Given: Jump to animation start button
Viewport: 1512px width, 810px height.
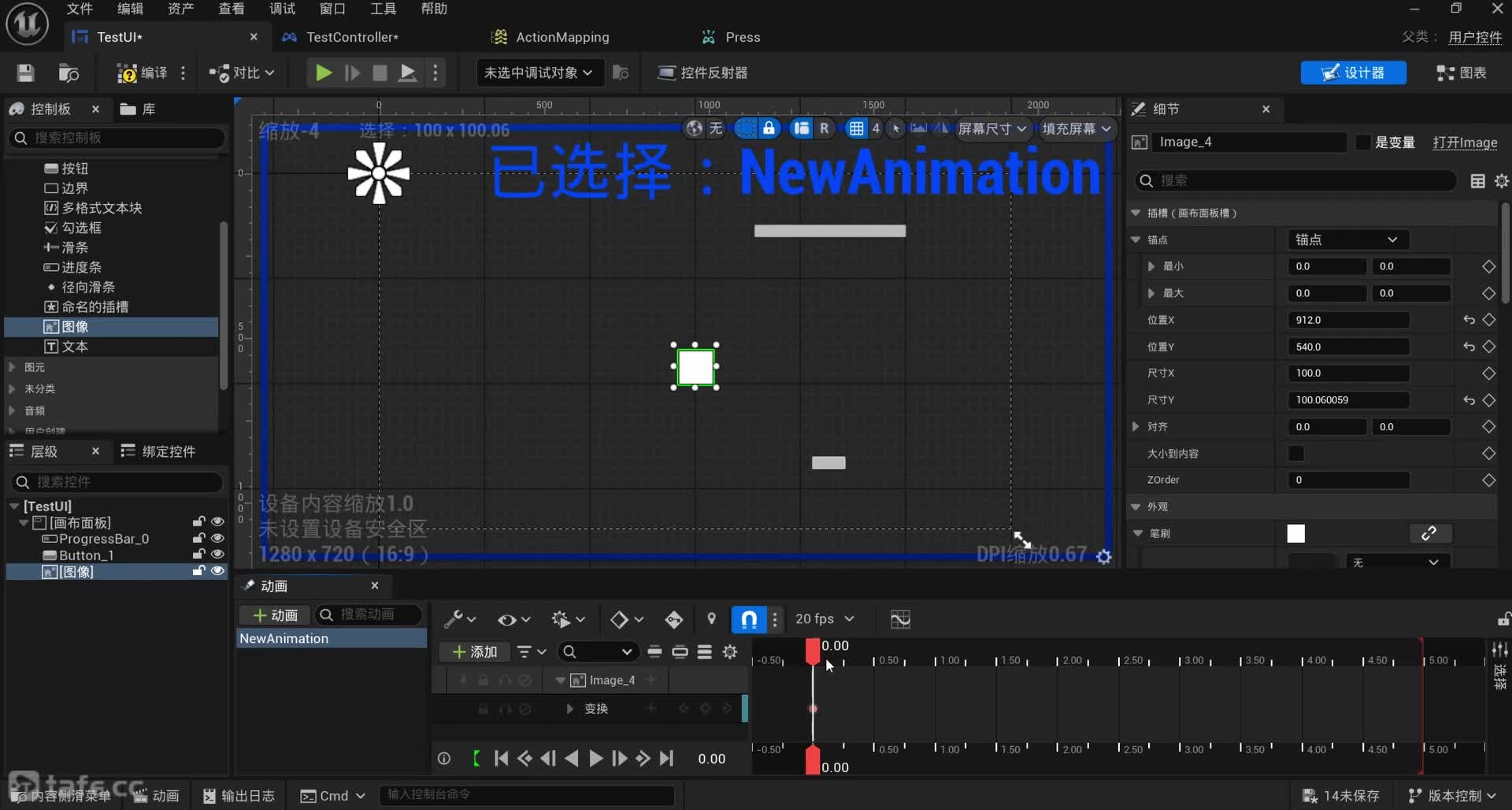Looking at the screenshot, I should [501, 759].
